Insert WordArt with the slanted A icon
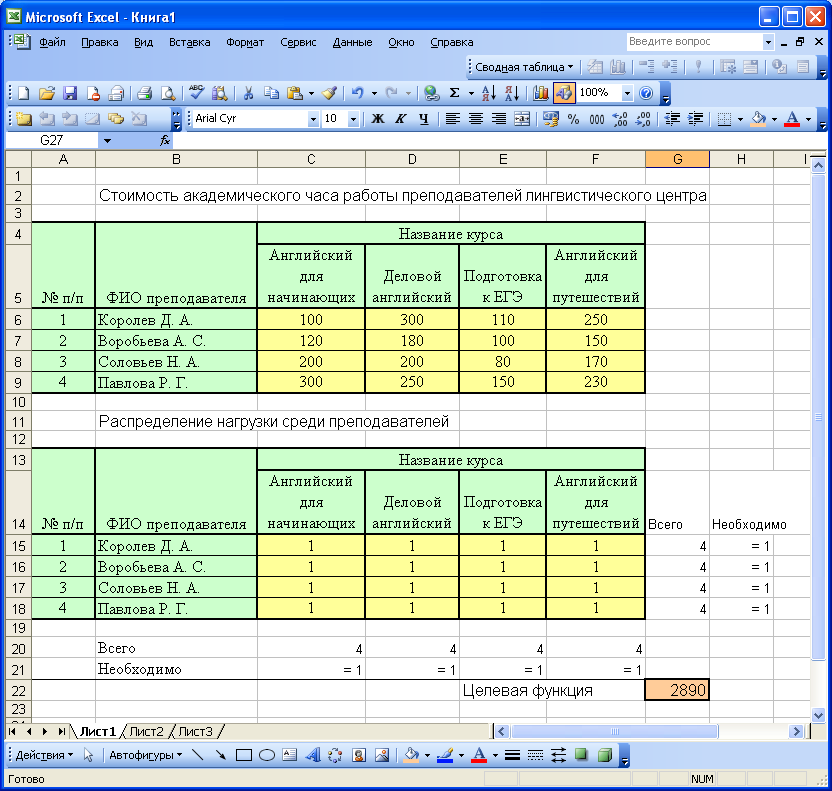 pyautogui.click(x=312, y=755)
